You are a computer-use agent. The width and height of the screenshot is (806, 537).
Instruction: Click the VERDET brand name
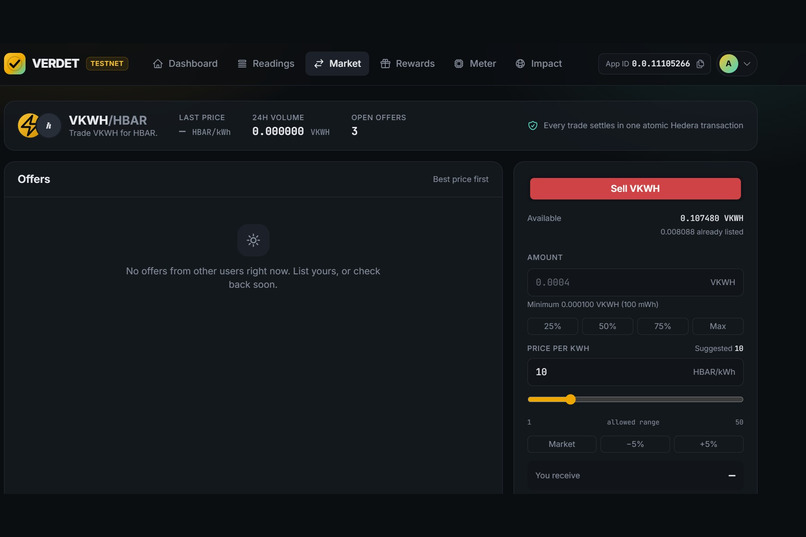click(x=56, y=64)
